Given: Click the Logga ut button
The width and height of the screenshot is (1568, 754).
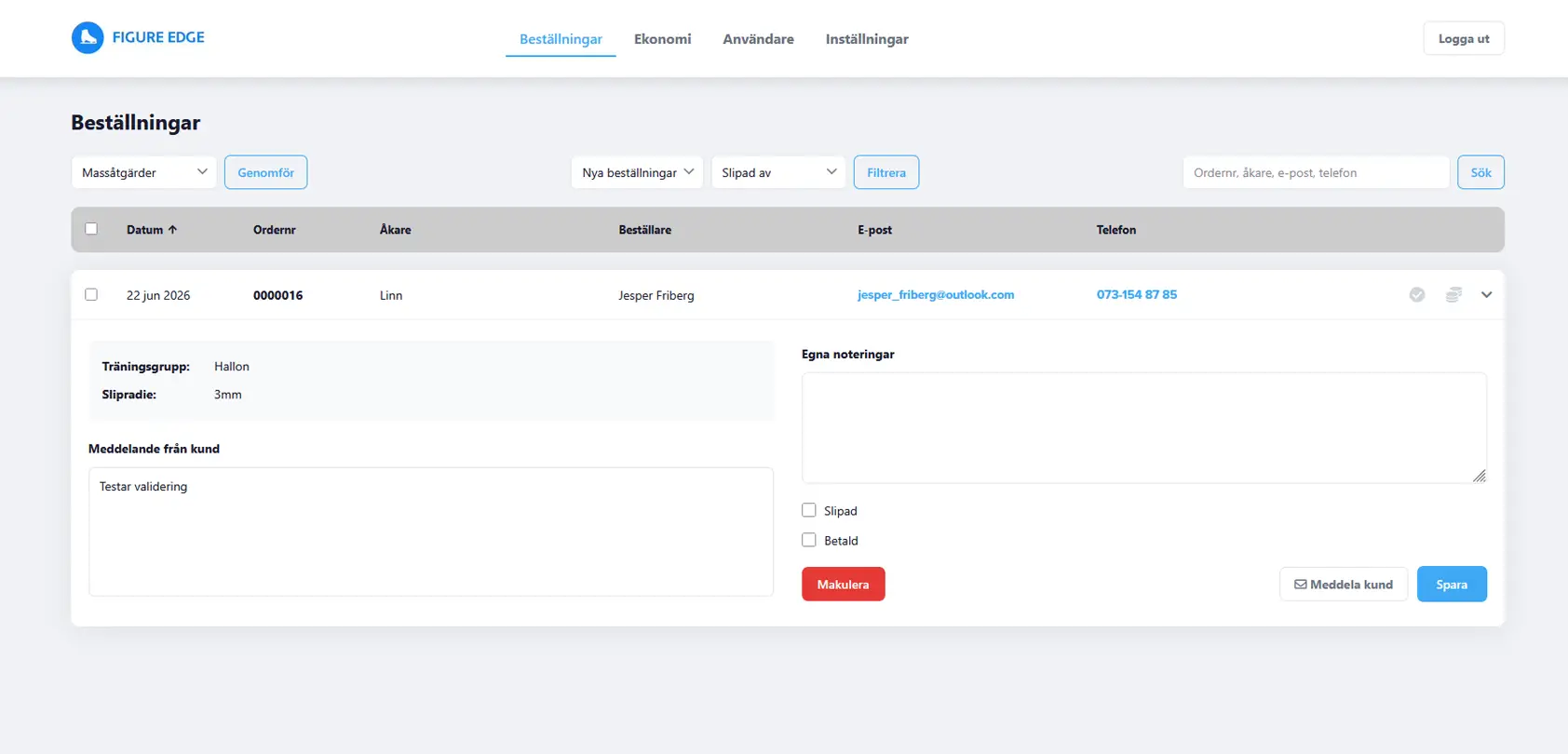Looking at the screenshot, I should 1464,38.
